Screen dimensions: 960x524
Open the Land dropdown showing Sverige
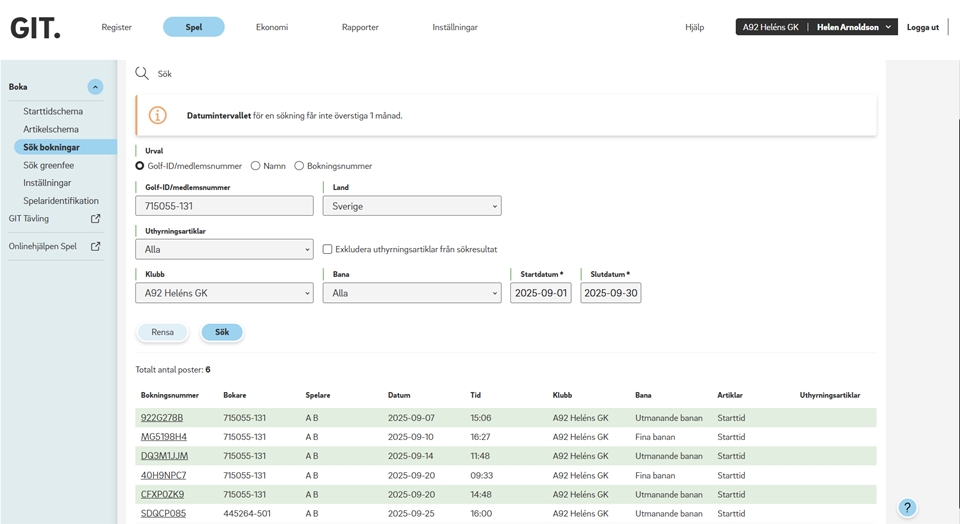click(x=411, y=206)
